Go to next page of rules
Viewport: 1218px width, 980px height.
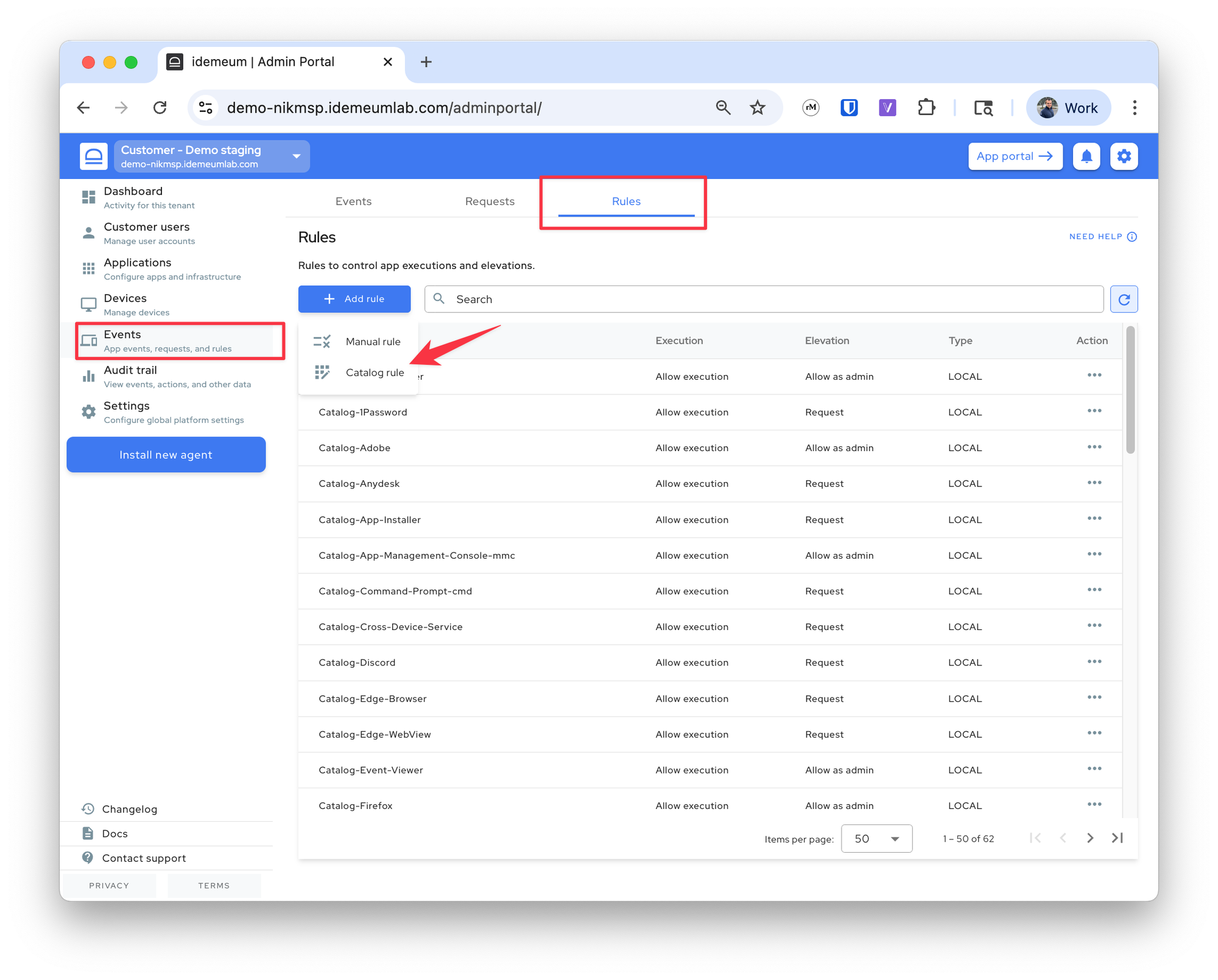click(1090, 838)
